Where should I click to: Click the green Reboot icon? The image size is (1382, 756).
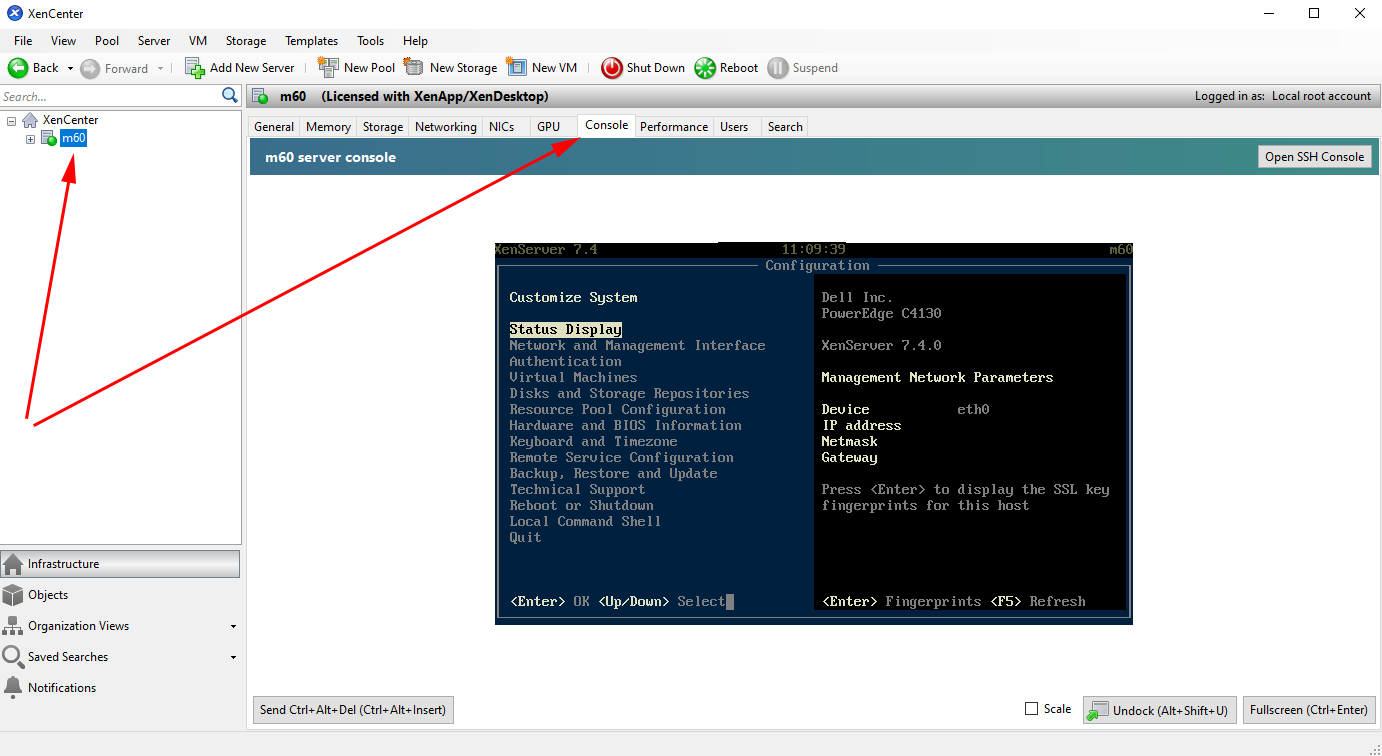point(705,68)
